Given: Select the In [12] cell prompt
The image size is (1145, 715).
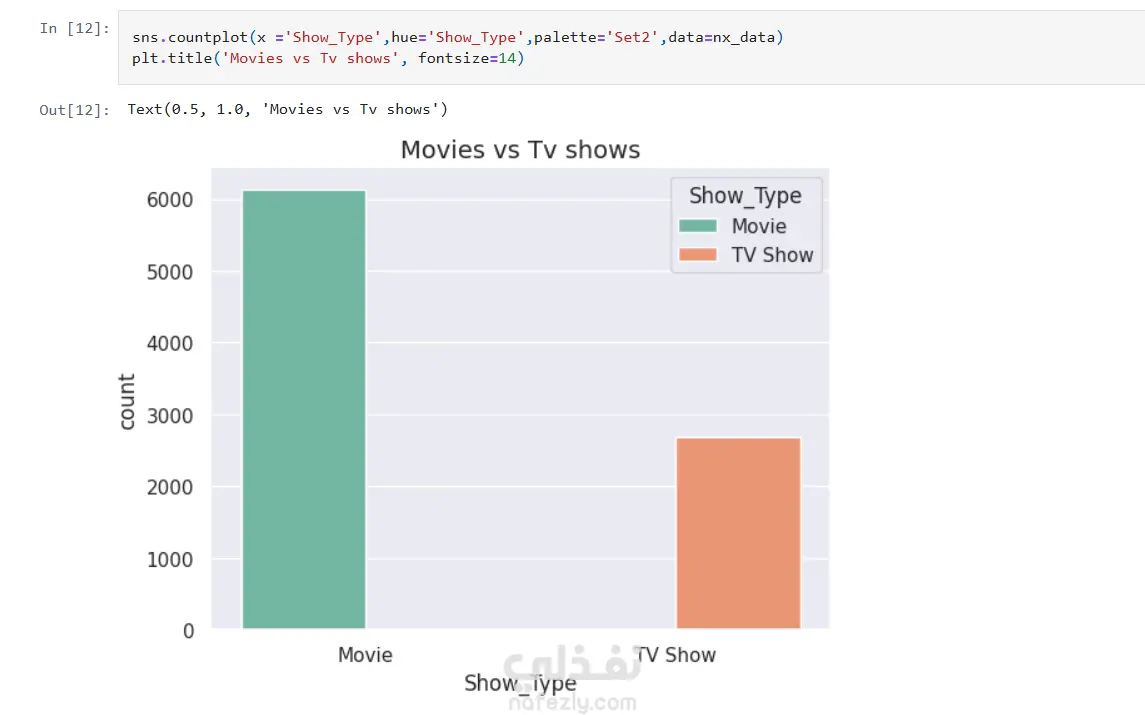Looking at the screenshot, I should click(74, 28).
